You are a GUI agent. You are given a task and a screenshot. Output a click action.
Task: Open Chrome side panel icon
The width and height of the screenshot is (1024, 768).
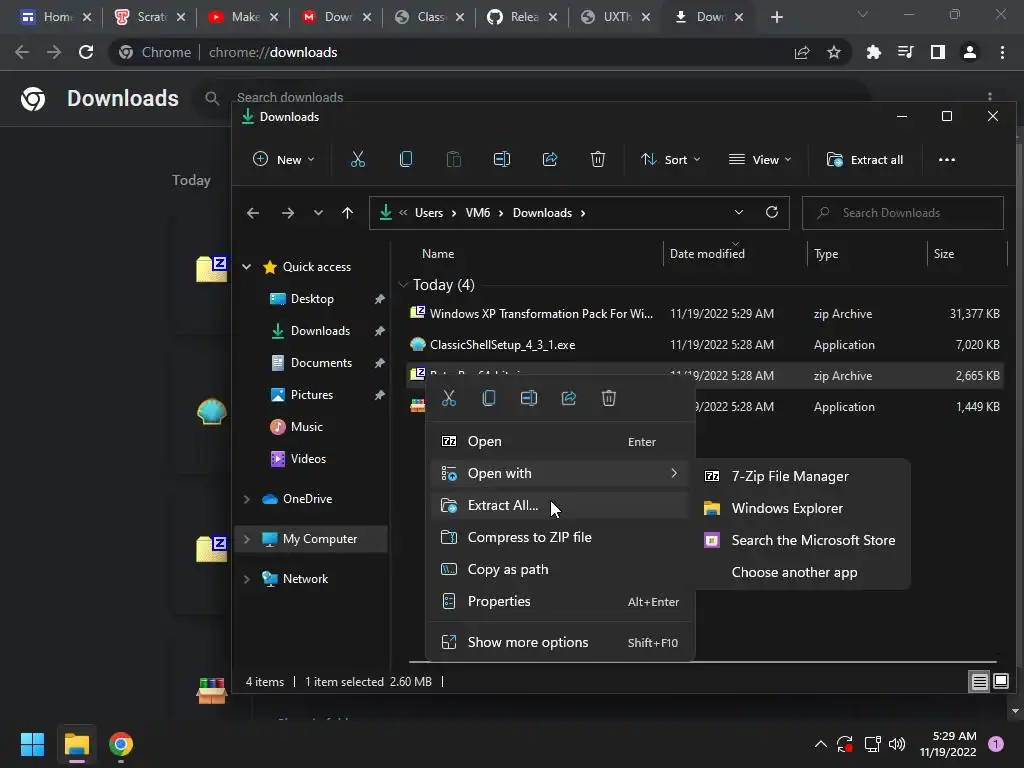[938, 52]
